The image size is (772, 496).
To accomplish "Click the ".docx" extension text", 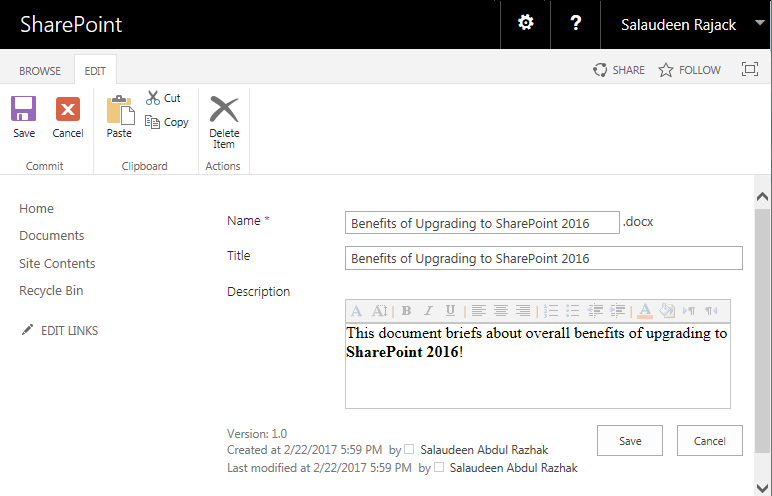I will 638,222.
